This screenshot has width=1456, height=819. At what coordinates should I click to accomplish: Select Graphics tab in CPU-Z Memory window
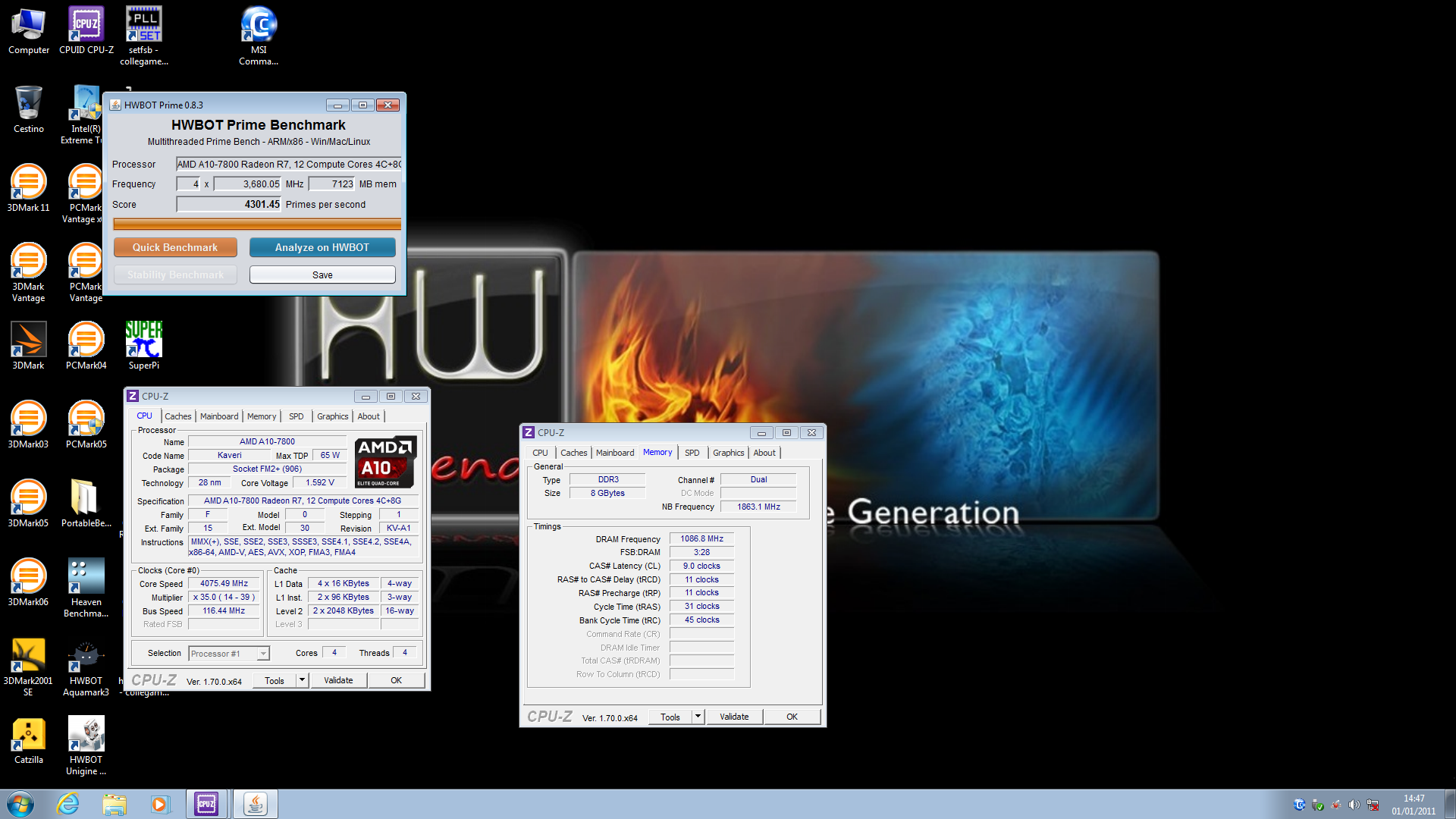(x=729, y=453)
